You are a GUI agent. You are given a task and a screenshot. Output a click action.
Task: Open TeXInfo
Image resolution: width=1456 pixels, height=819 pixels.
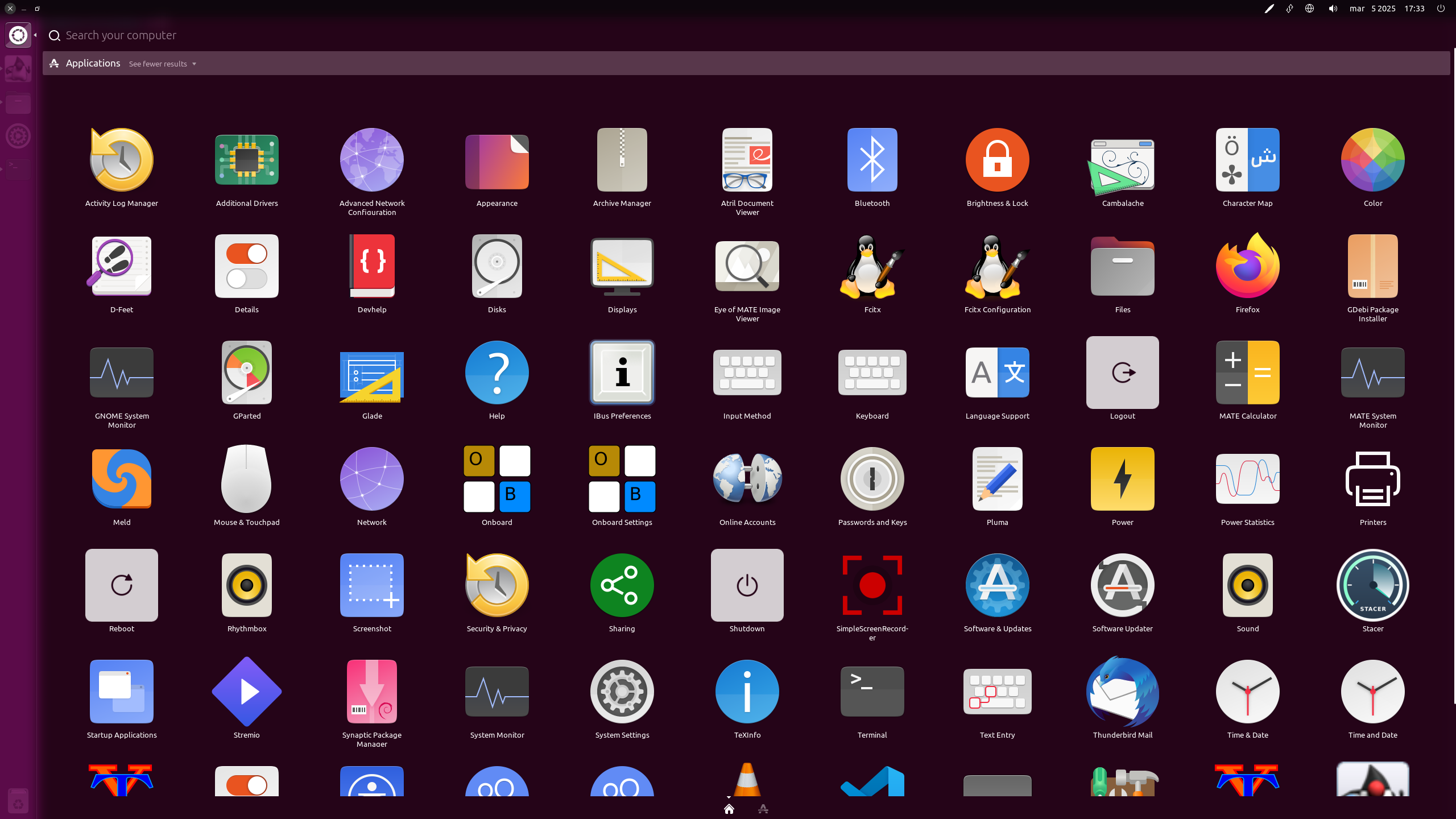coord(747,692)
